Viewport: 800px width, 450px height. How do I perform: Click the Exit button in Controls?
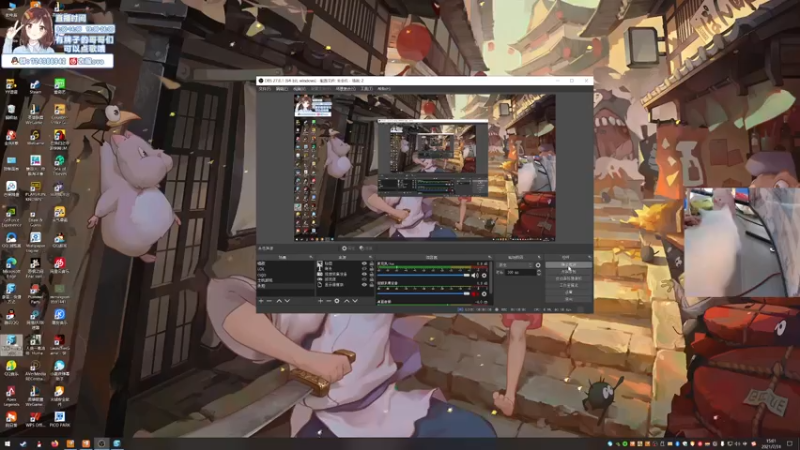568,298
